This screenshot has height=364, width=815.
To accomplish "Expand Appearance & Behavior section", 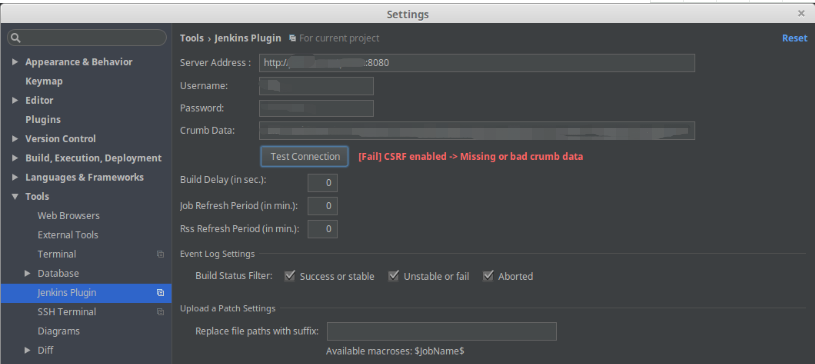I will coord(15,62).
